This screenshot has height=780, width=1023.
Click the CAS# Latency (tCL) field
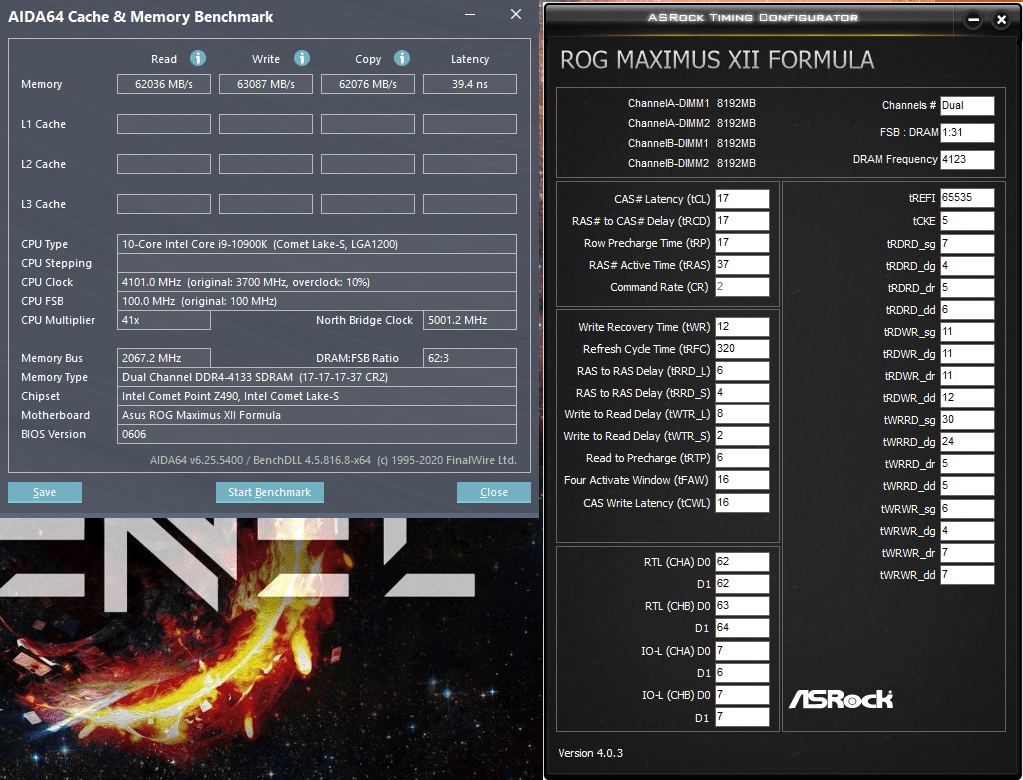coord(742,199)
